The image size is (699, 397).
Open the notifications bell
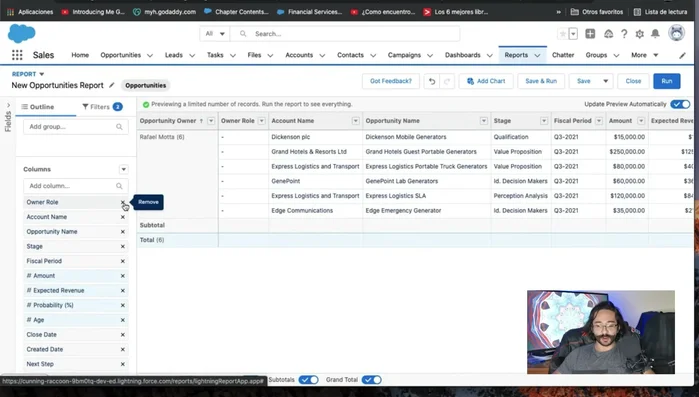(655, 34)
